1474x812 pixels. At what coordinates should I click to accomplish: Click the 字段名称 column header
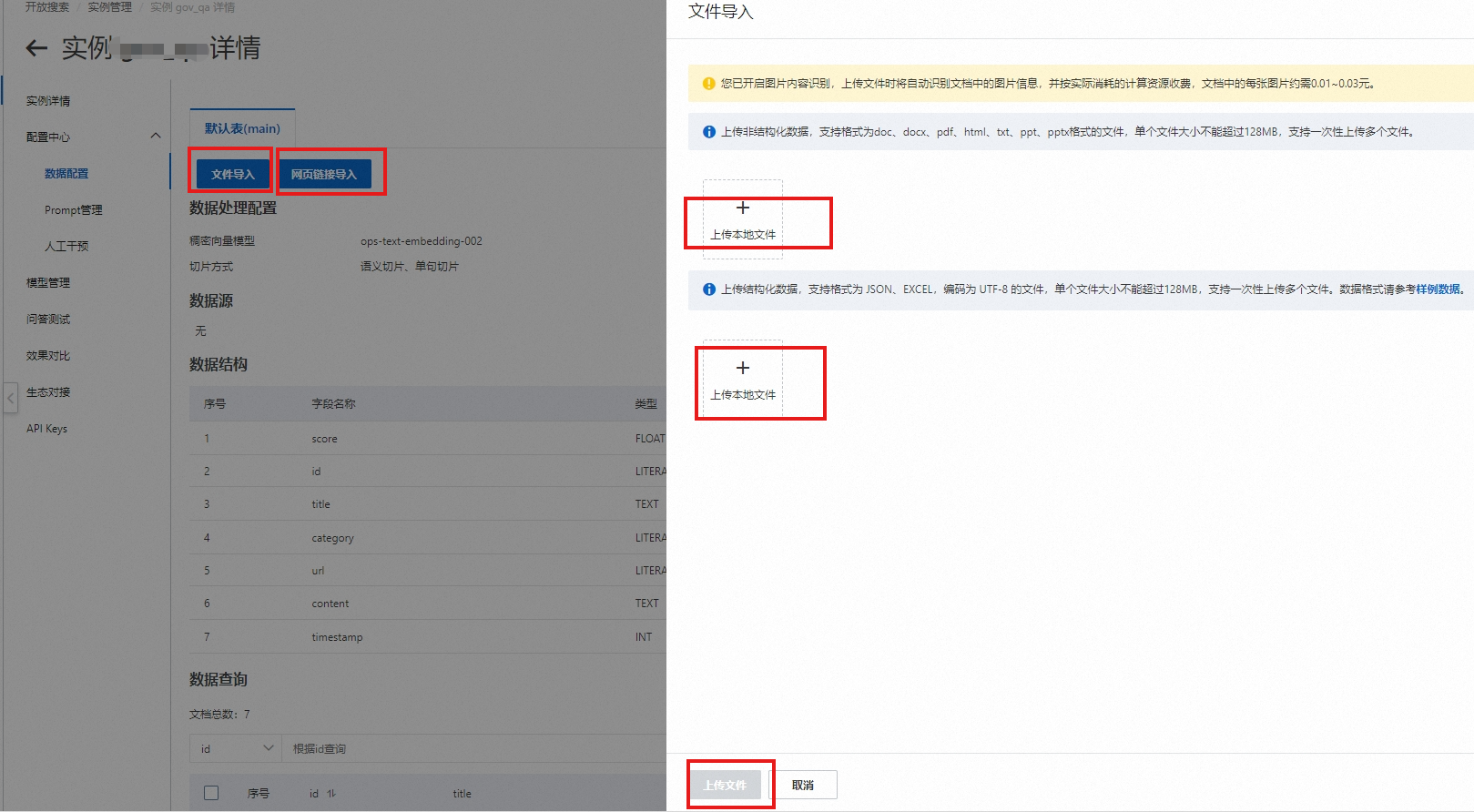click(333, 404)
